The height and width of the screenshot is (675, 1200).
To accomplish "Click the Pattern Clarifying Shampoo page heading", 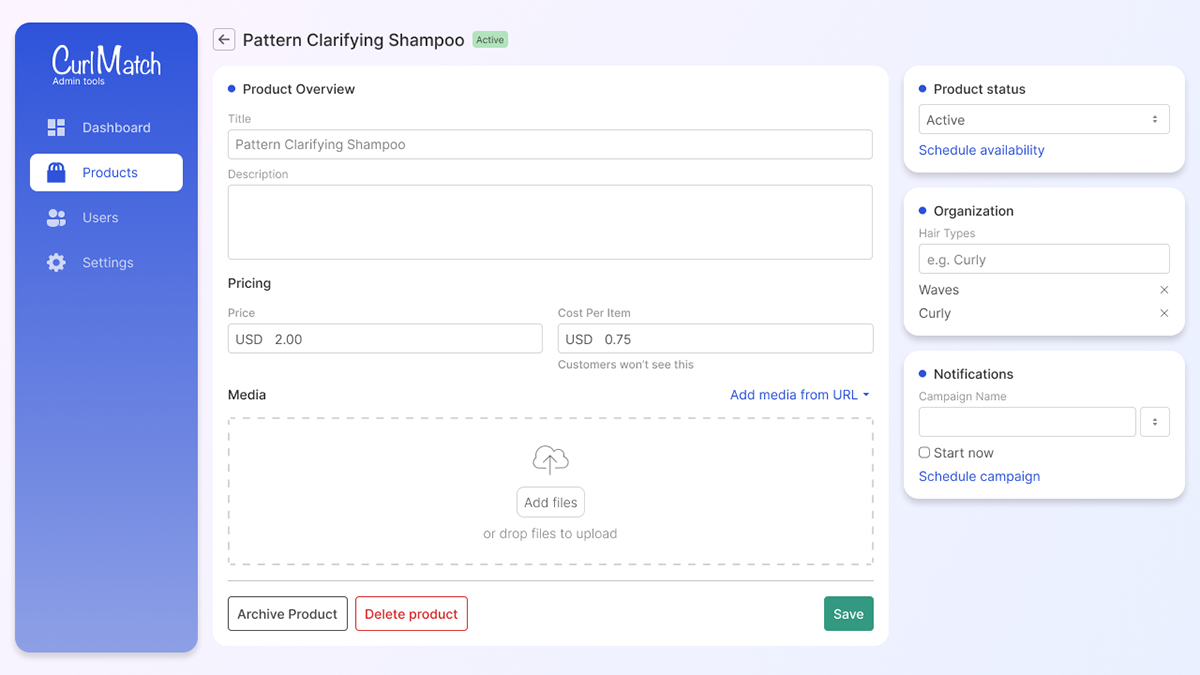I will pyautogui.click(x=353, y=40).
